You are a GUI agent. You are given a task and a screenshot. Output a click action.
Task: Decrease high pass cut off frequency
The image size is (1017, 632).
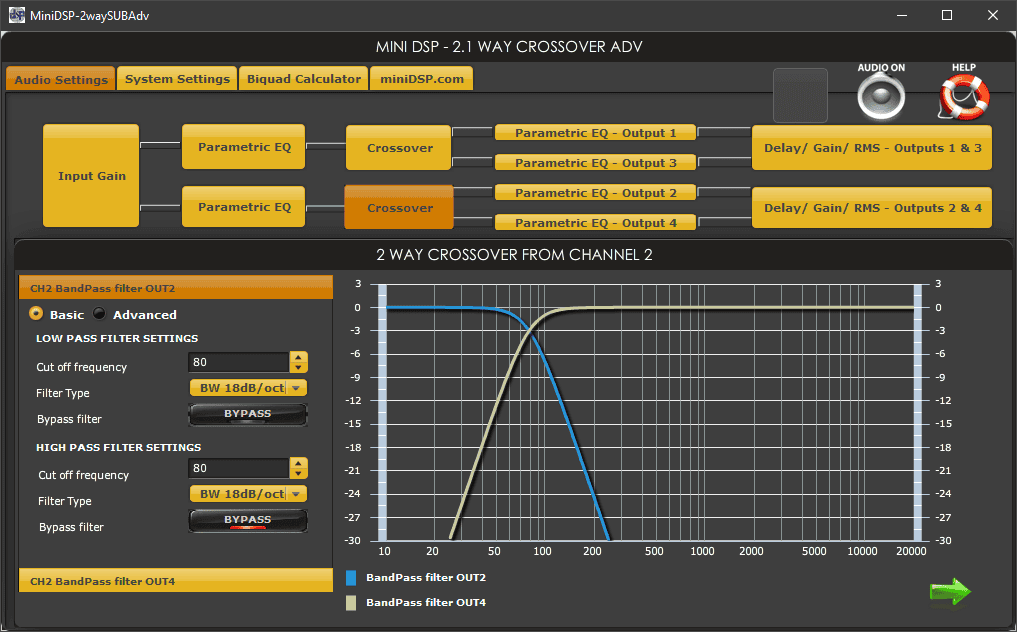pos(298,473)
